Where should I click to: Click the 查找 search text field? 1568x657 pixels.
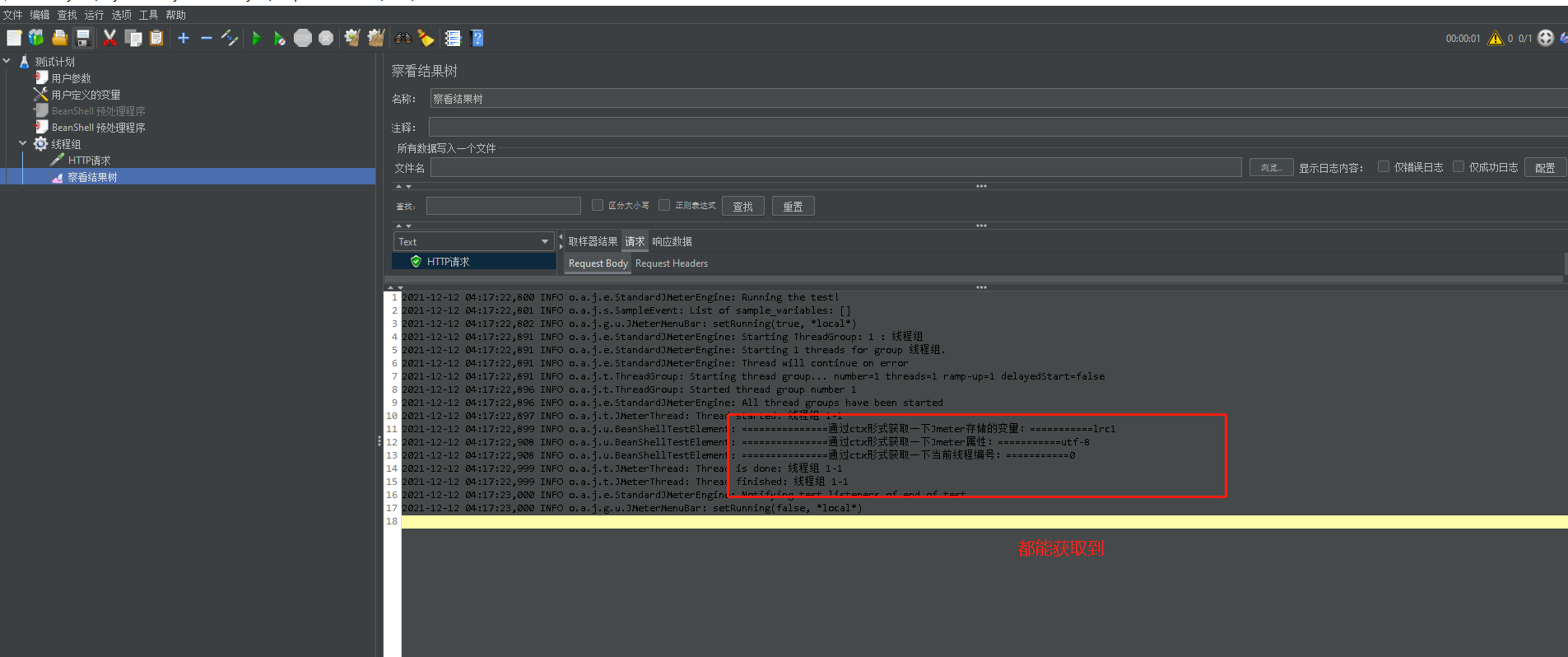(504, 206)
